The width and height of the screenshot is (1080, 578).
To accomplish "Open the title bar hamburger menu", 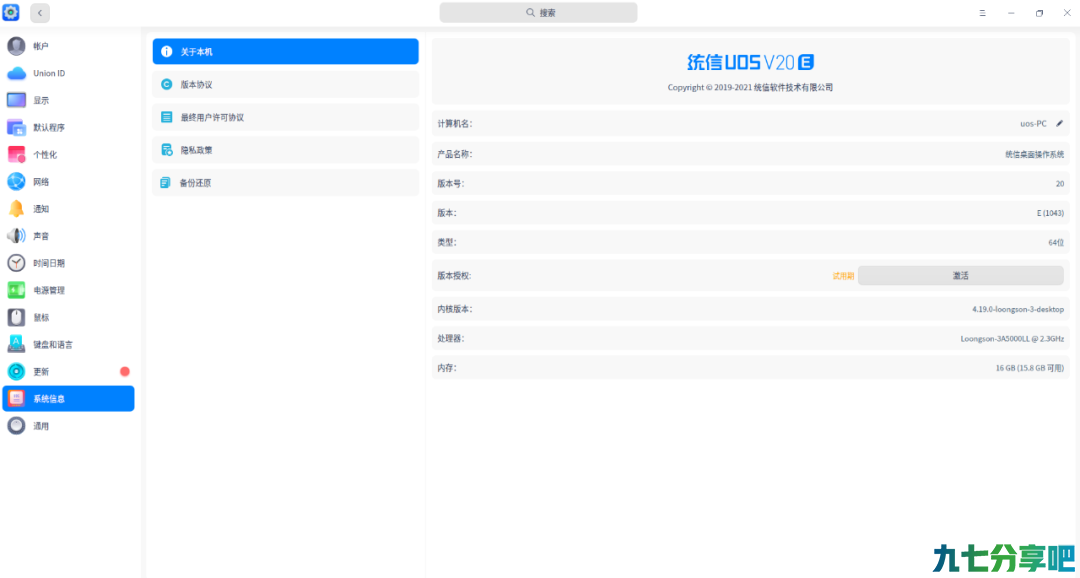I will tap(982, 12).
